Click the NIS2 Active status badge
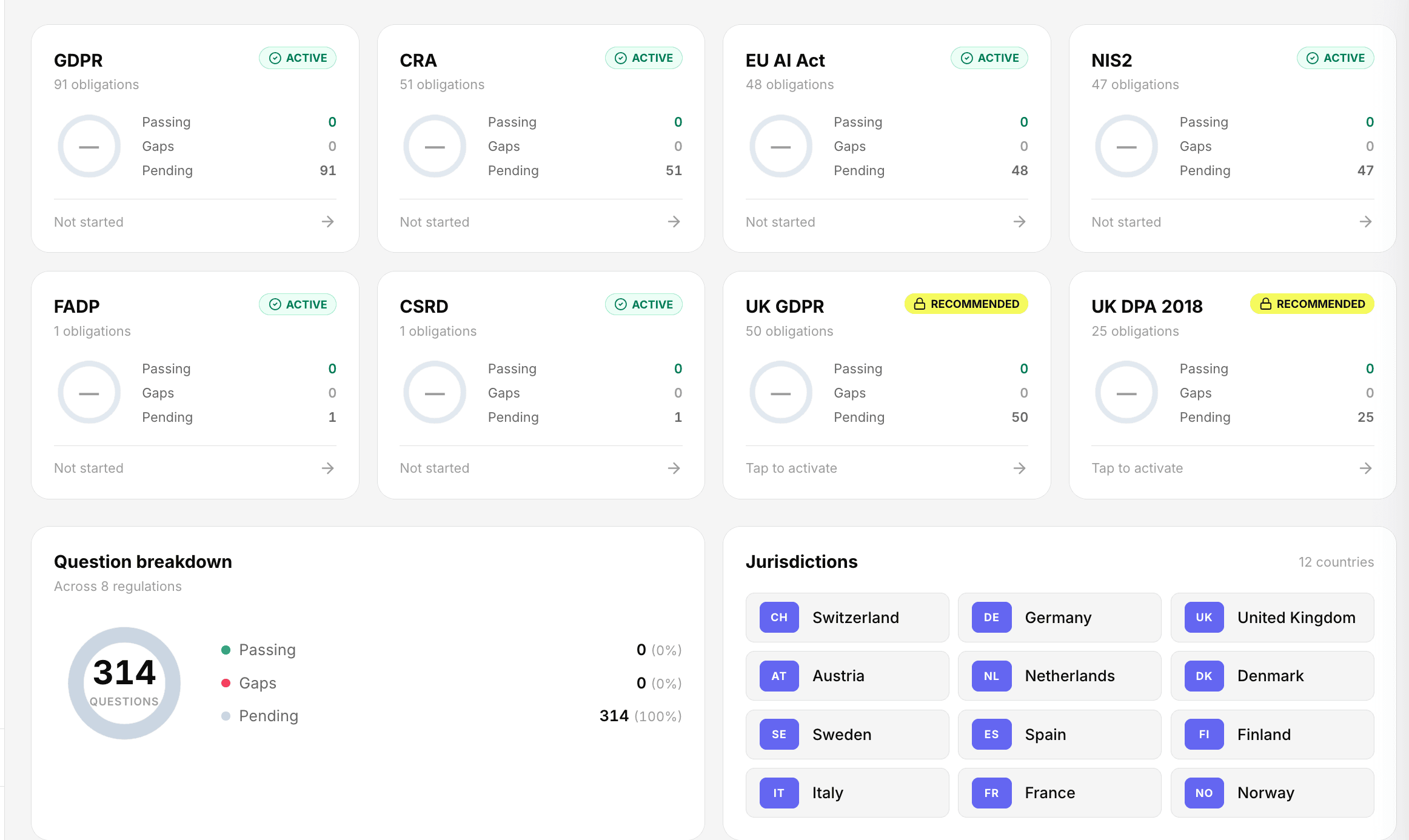 click(x=1335, y=58)
